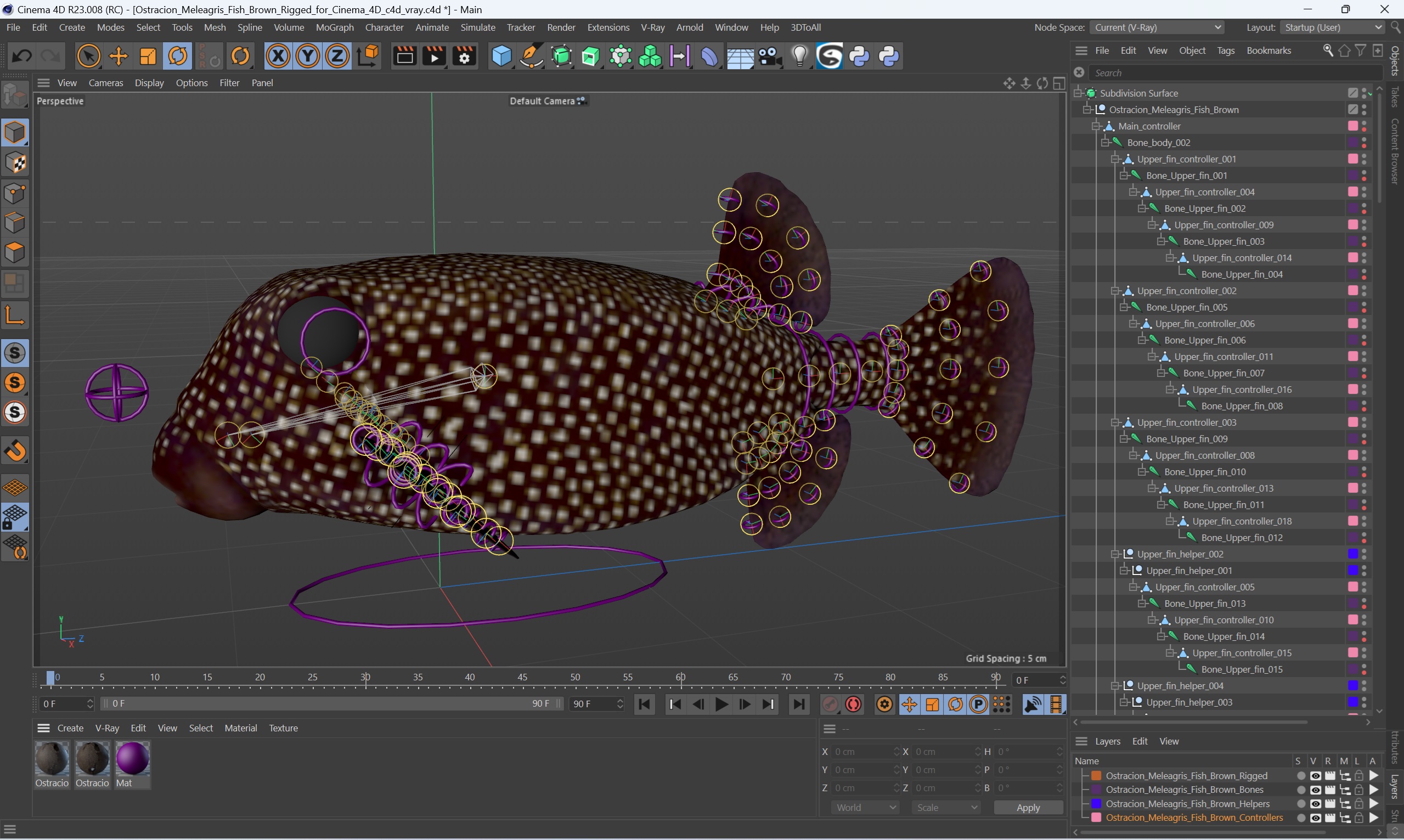Toggle visibility eye of Fish_Brown_Controllers layer

pyautogui.click(x=1315, y=818)
